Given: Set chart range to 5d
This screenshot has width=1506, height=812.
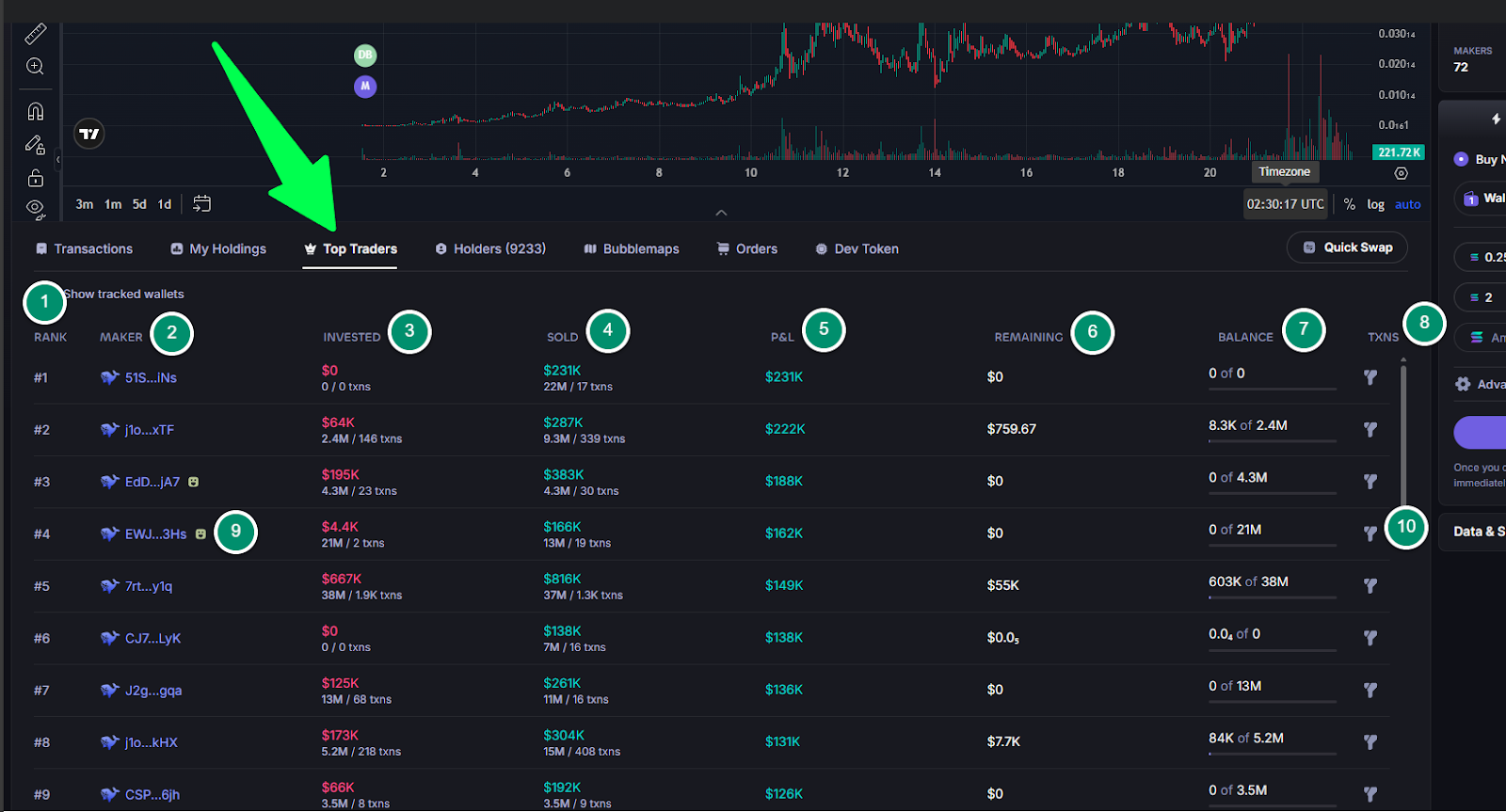Looking at the screenshot, I should (139, 204).
